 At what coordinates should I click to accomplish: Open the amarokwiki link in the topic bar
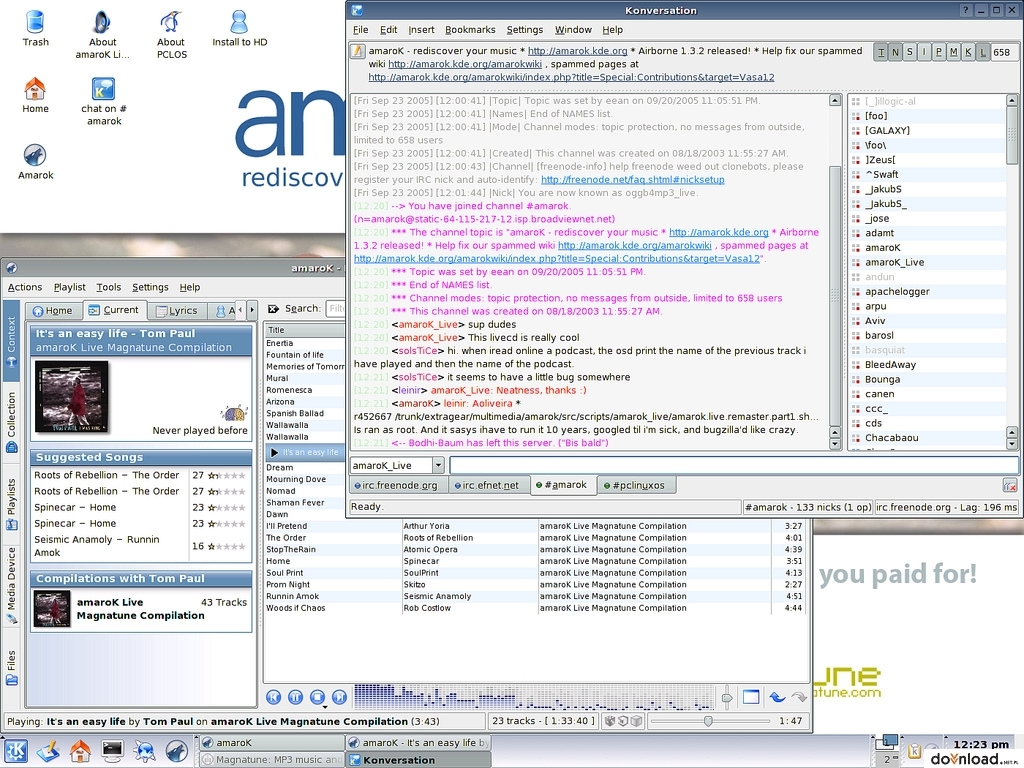[465, 64]
